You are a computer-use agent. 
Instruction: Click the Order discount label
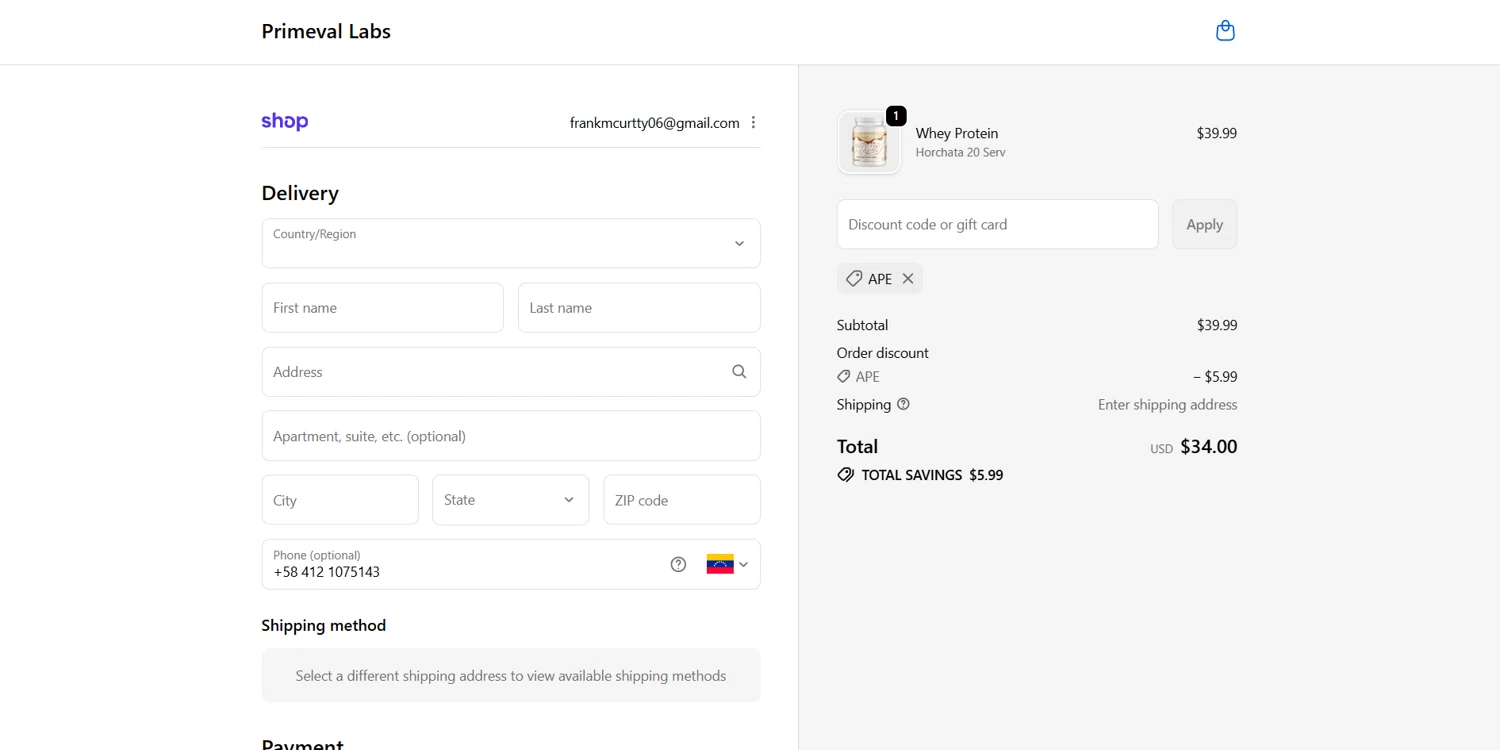click(883, 353)
